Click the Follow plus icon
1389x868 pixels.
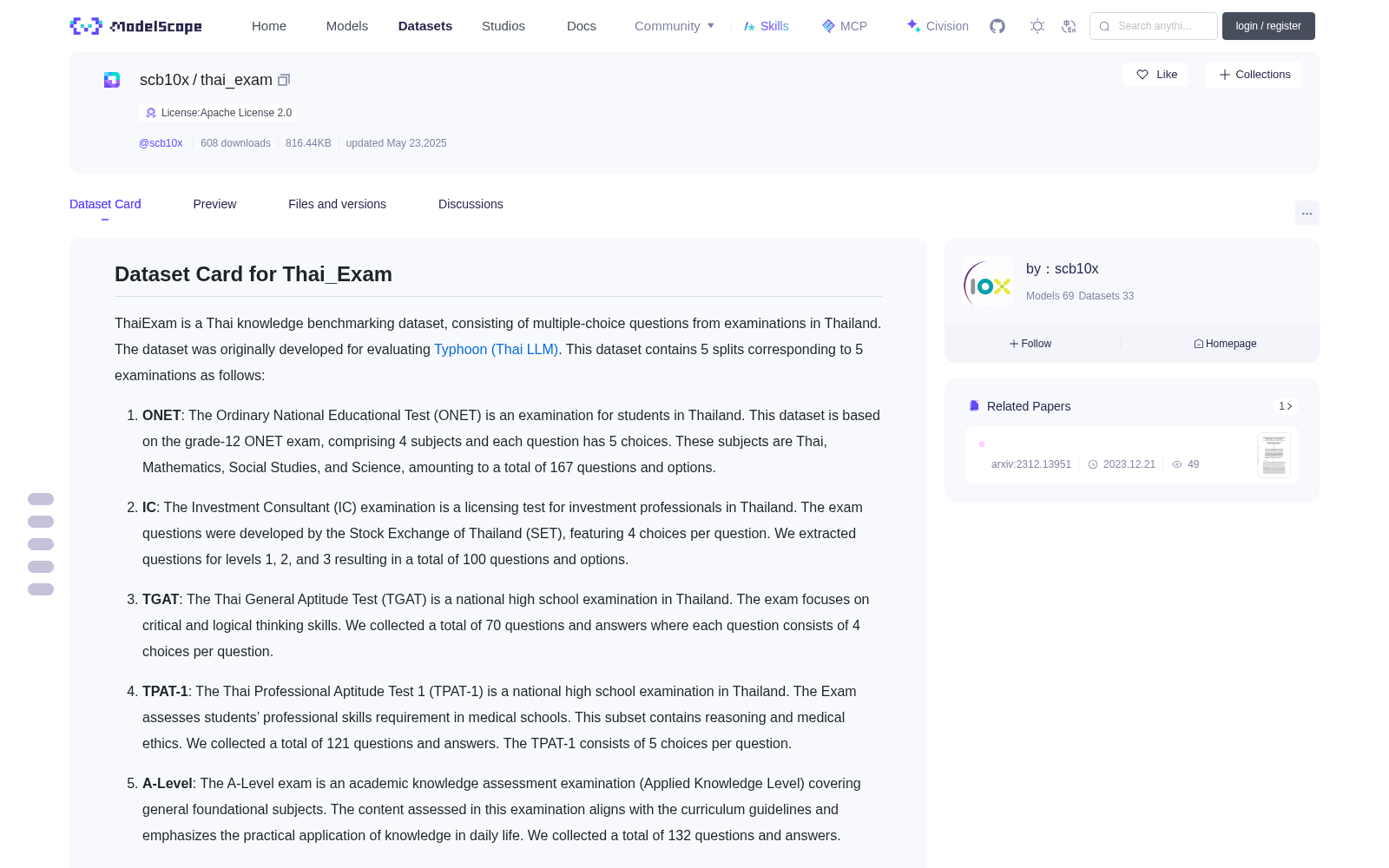(x=1014, y=344)
